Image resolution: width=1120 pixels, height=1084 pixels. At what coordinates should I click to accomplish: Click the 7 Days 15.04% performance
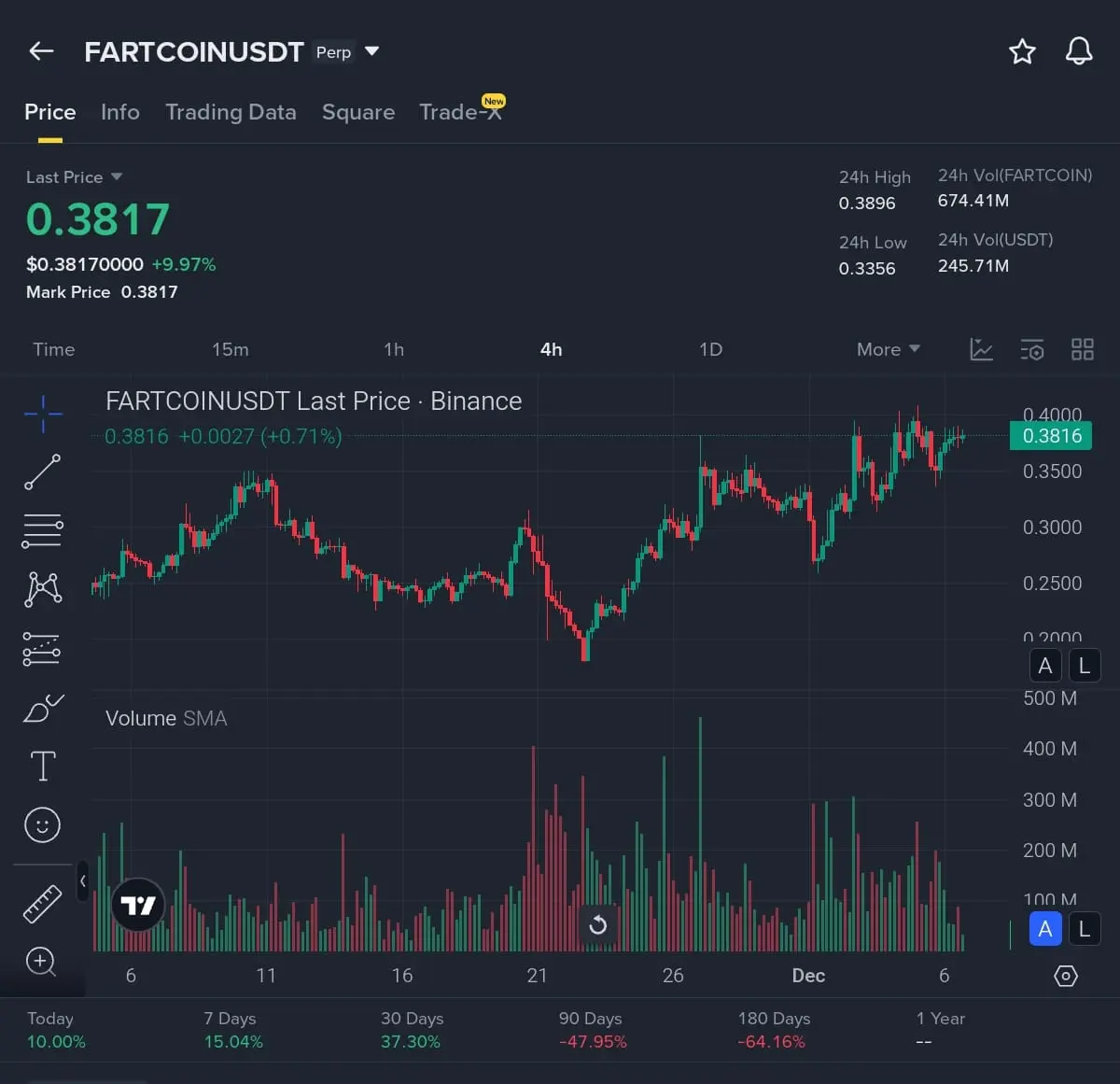click(233, 1030)
